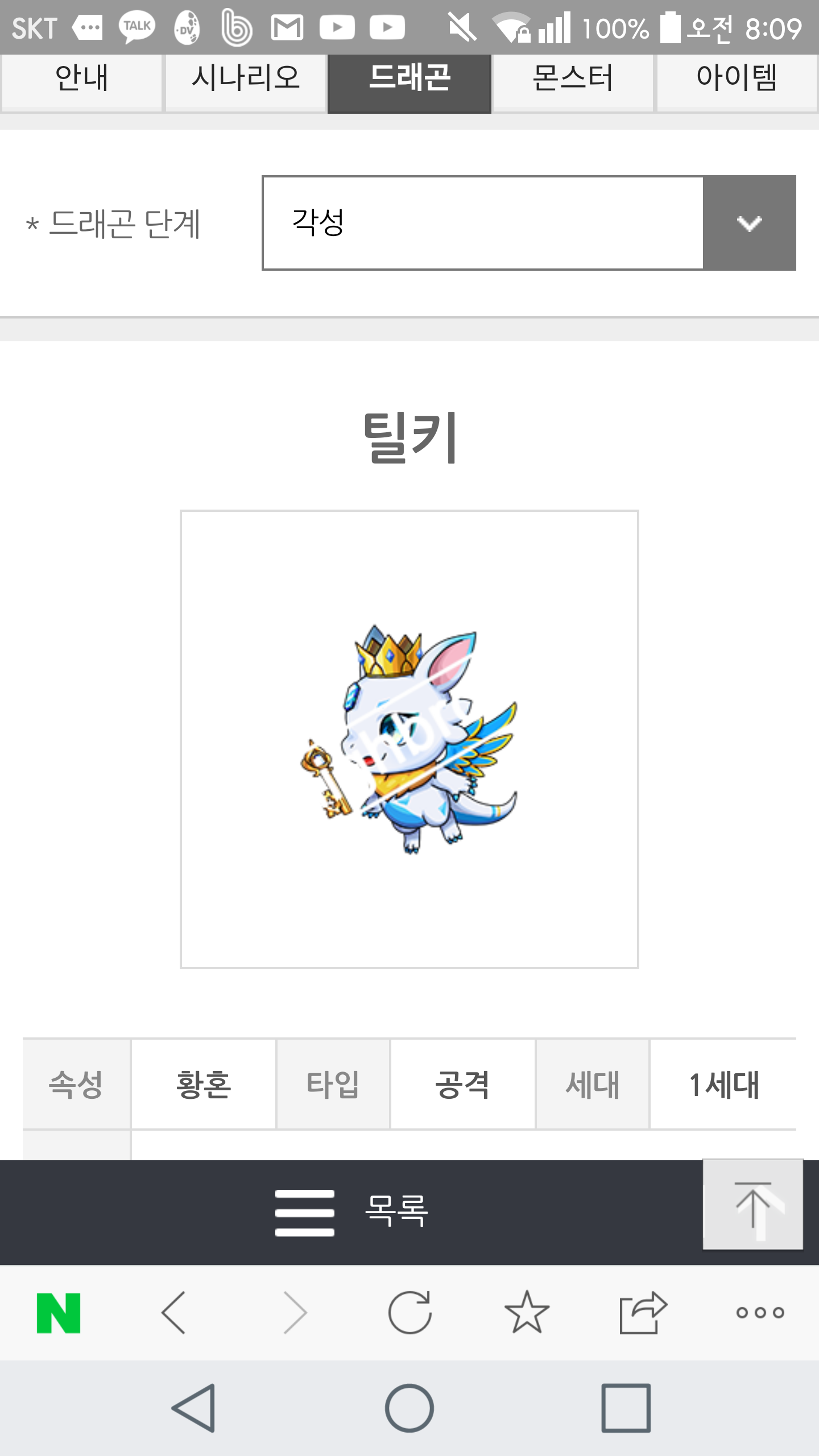Open the 아이템 tab
Screen dimensions: 819x1456
click(x=737, y=80)
